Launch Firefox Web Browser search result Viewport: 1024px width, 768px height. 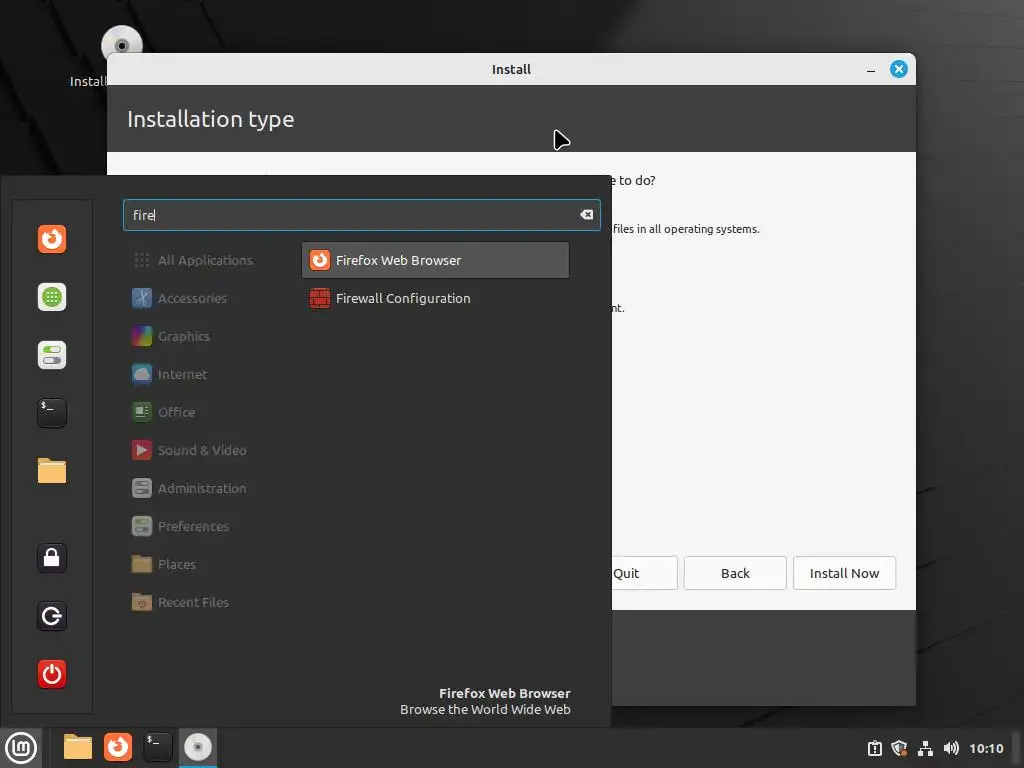click(x=435, y=260)
